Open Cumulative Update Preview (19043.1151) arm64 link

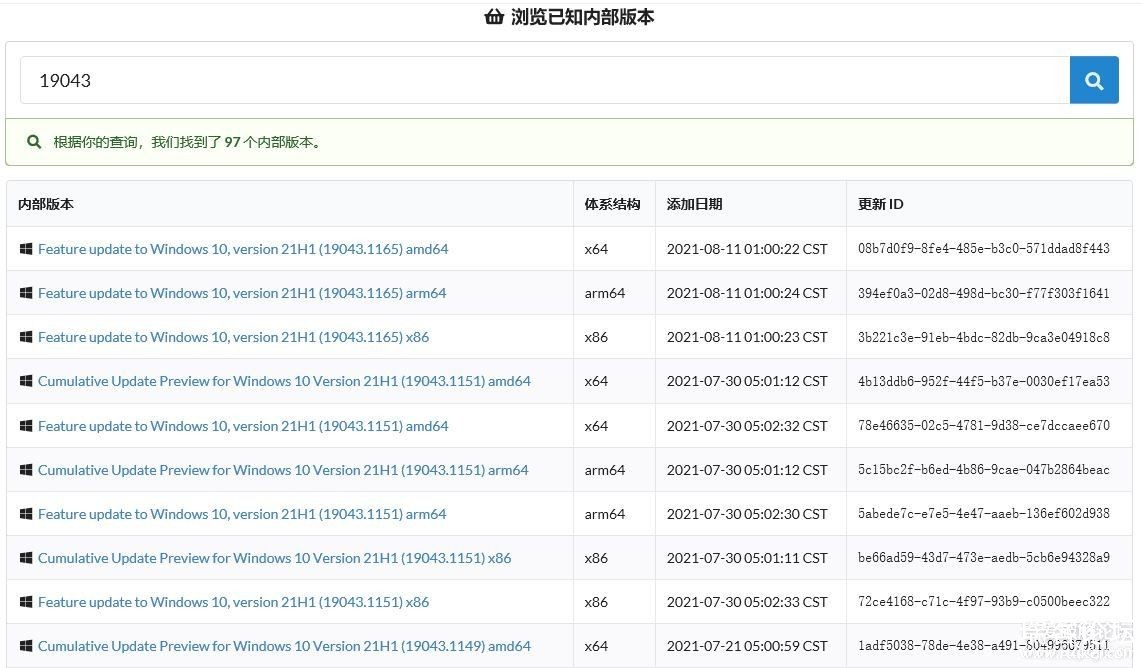(x=283, y=470)
